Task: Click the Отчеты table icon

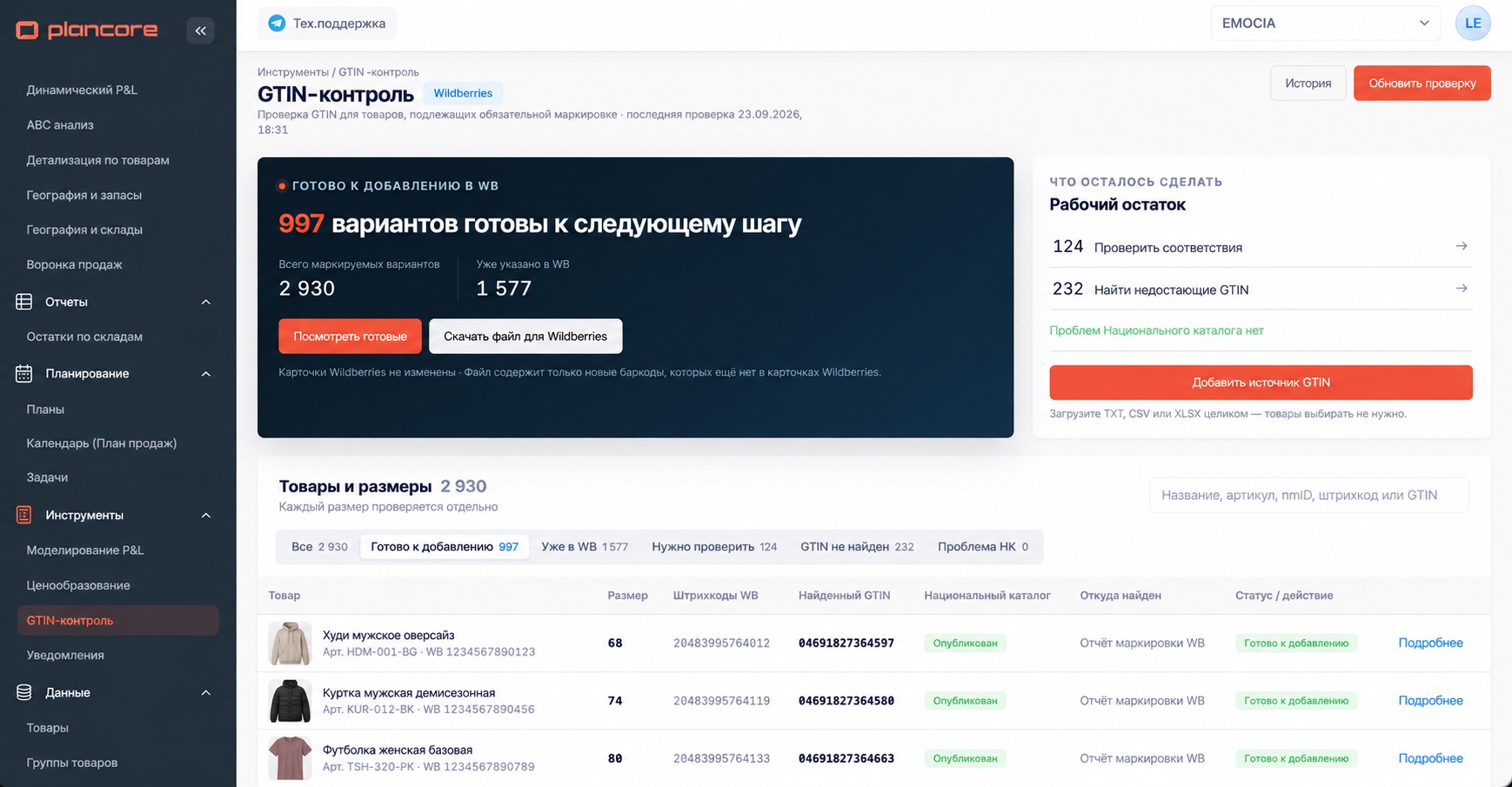Action: tap(24, 302)
